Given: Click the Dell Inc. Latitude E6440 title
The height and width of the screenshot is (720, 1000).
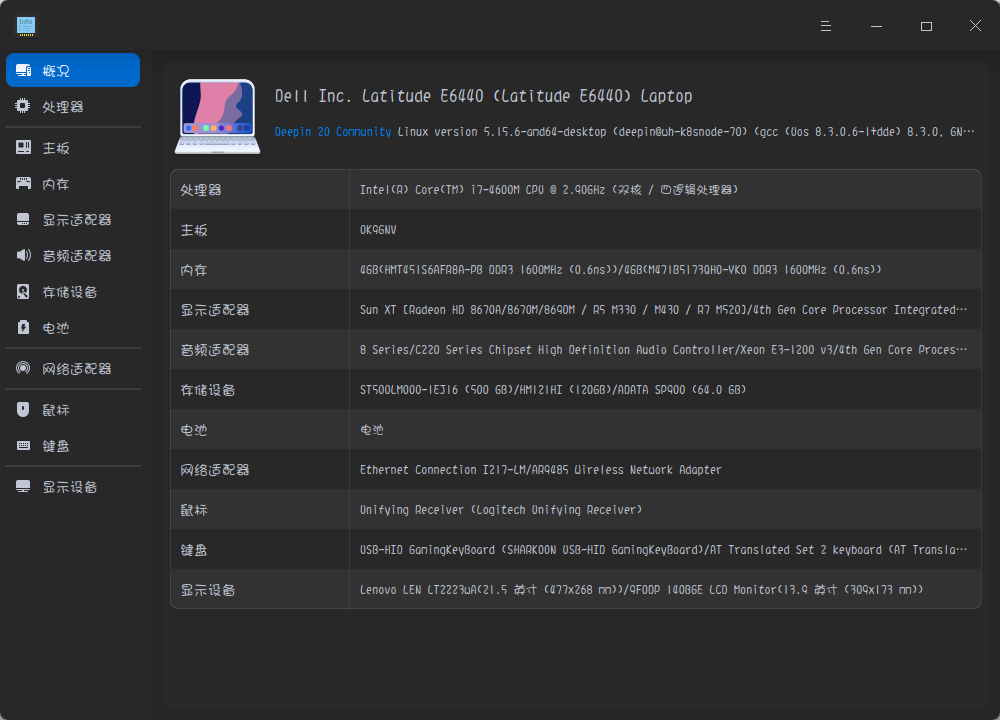Looking at the screenshot, I should click(483, 96).
